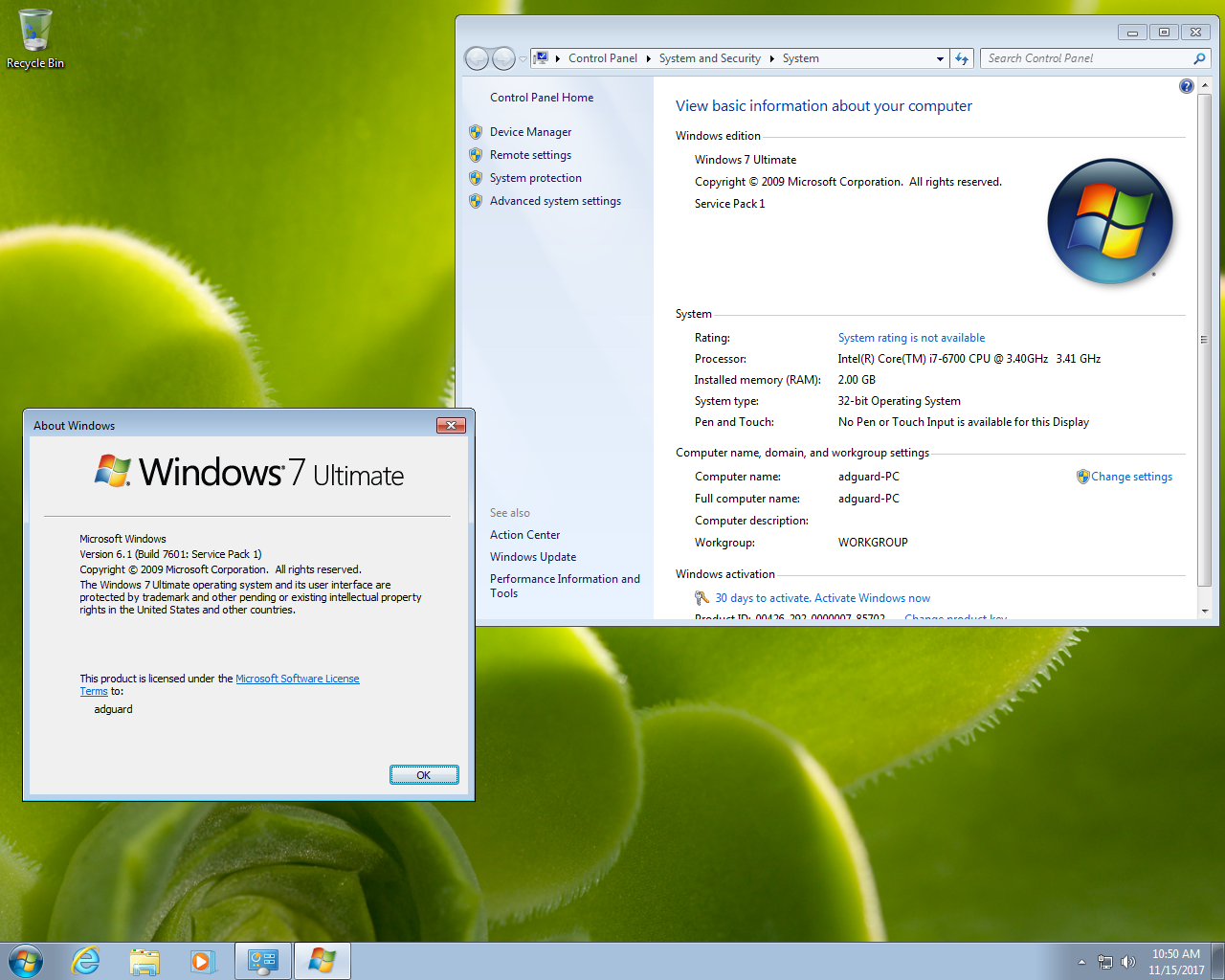Click Change settings link
Image resolution: width=1225 pixels, height=980 pixels.
(x=1131, y=477)
